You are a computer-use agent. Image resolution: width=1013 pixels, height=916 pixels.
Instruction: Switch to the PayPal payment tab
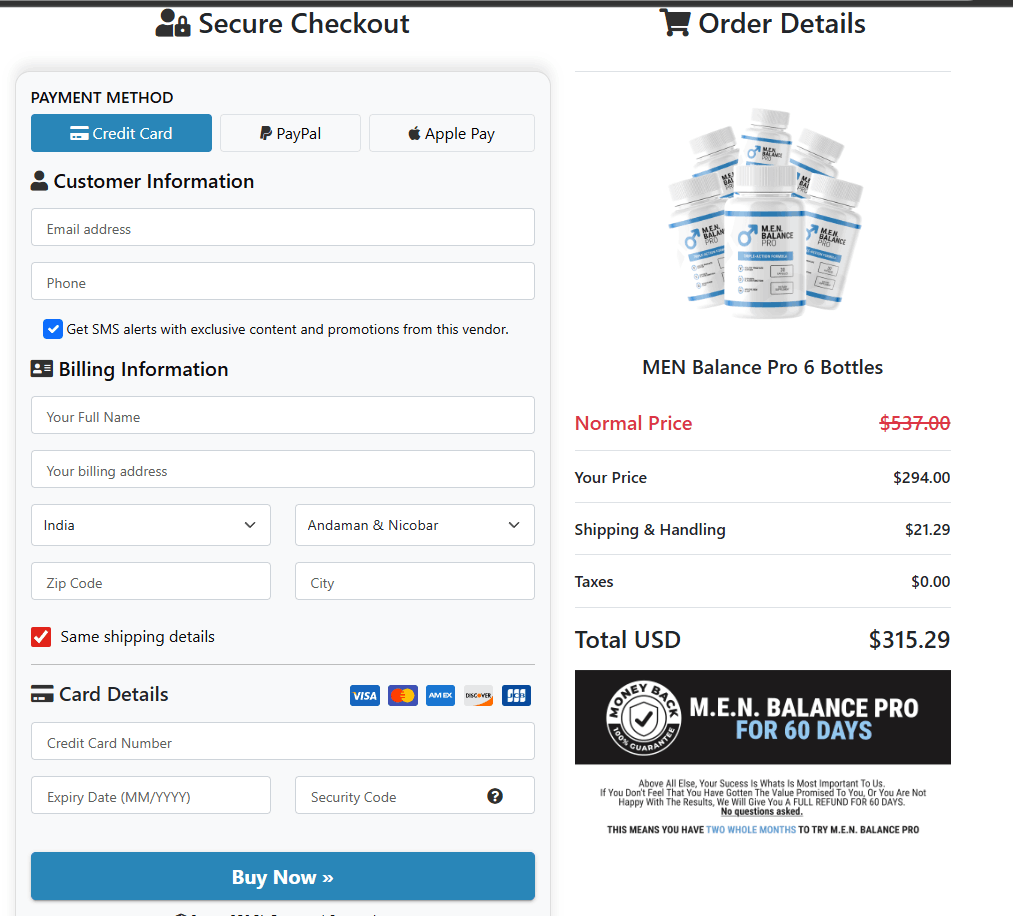[290, 133]
